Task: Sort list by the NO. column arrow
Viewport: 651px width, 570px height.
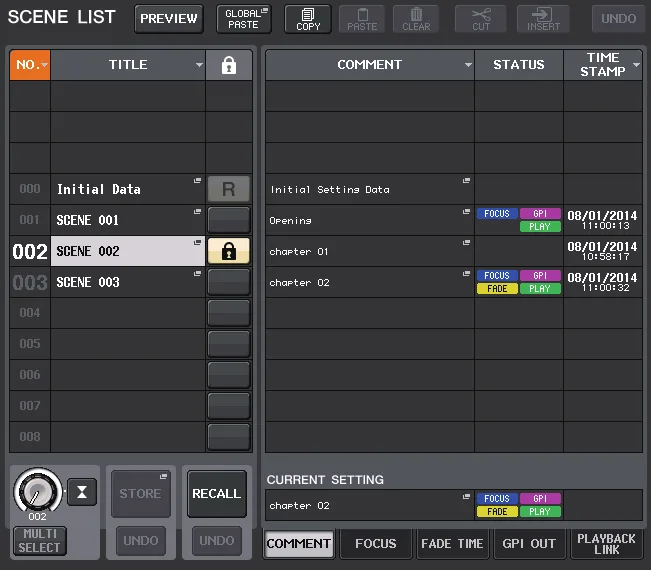Action: point(44,65)
